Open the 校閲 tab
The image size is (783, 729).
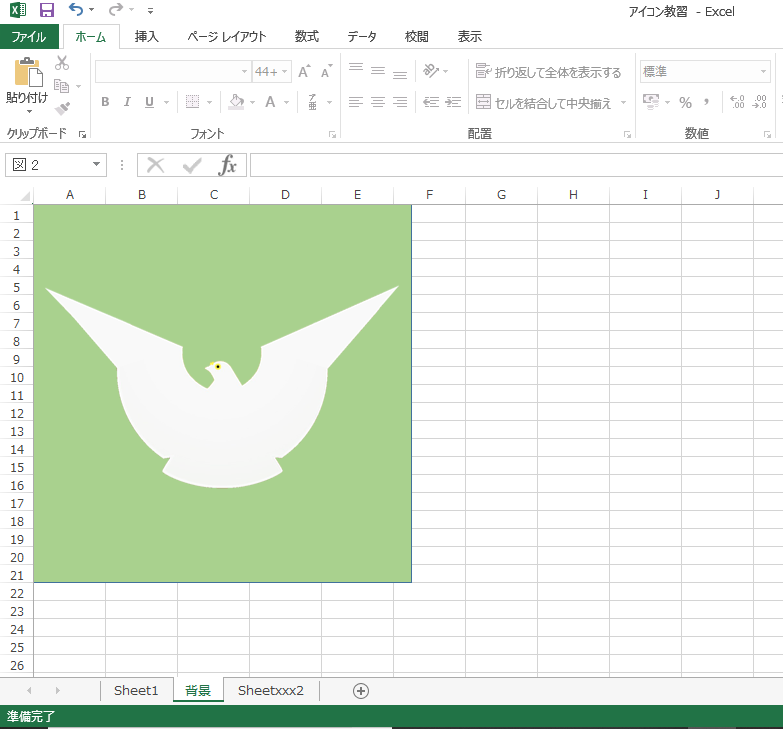click(x=416, y=36)
